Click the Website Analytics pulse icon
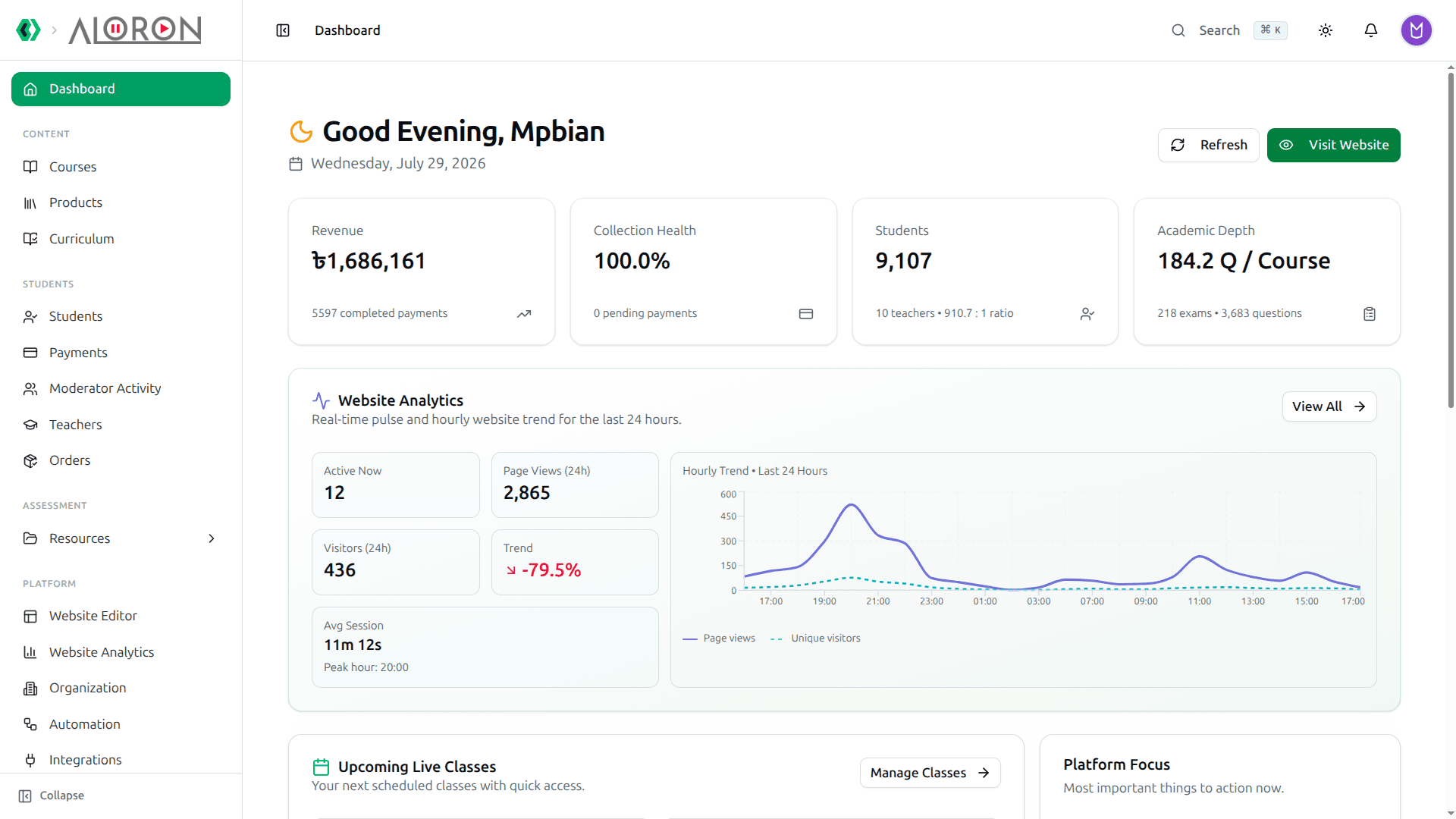 (321, 400)
